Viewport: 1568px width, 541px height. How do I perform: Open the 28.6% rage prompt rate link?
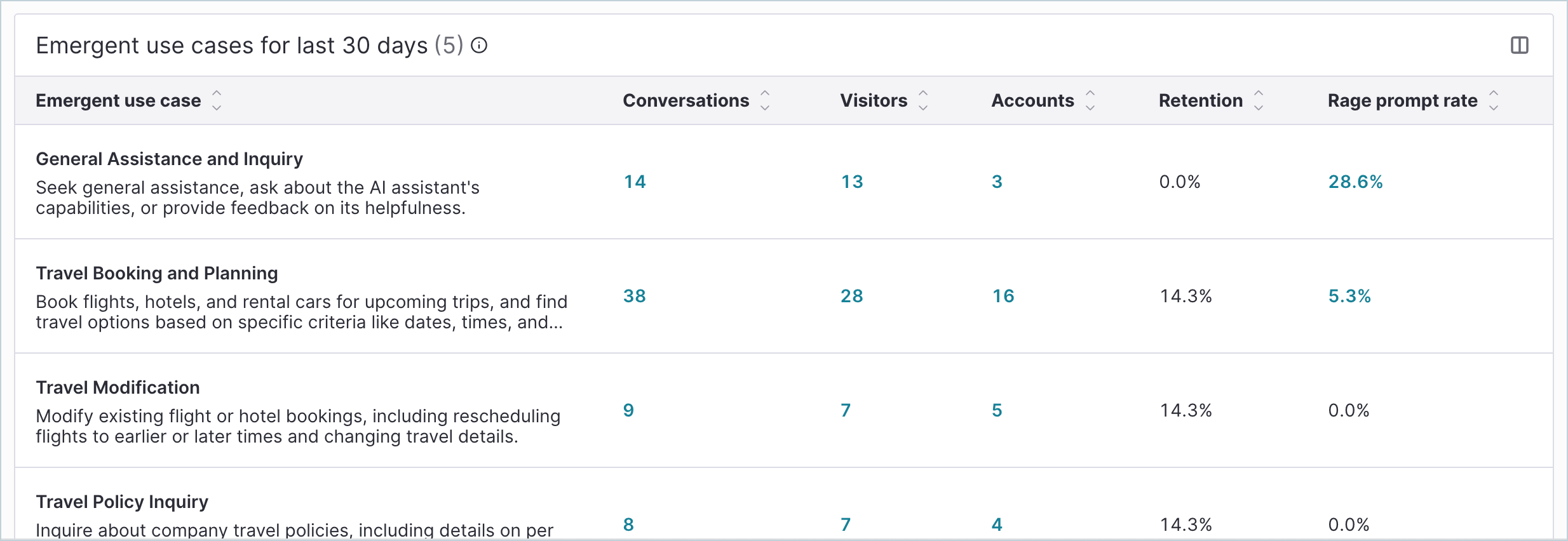[1356, 182]
